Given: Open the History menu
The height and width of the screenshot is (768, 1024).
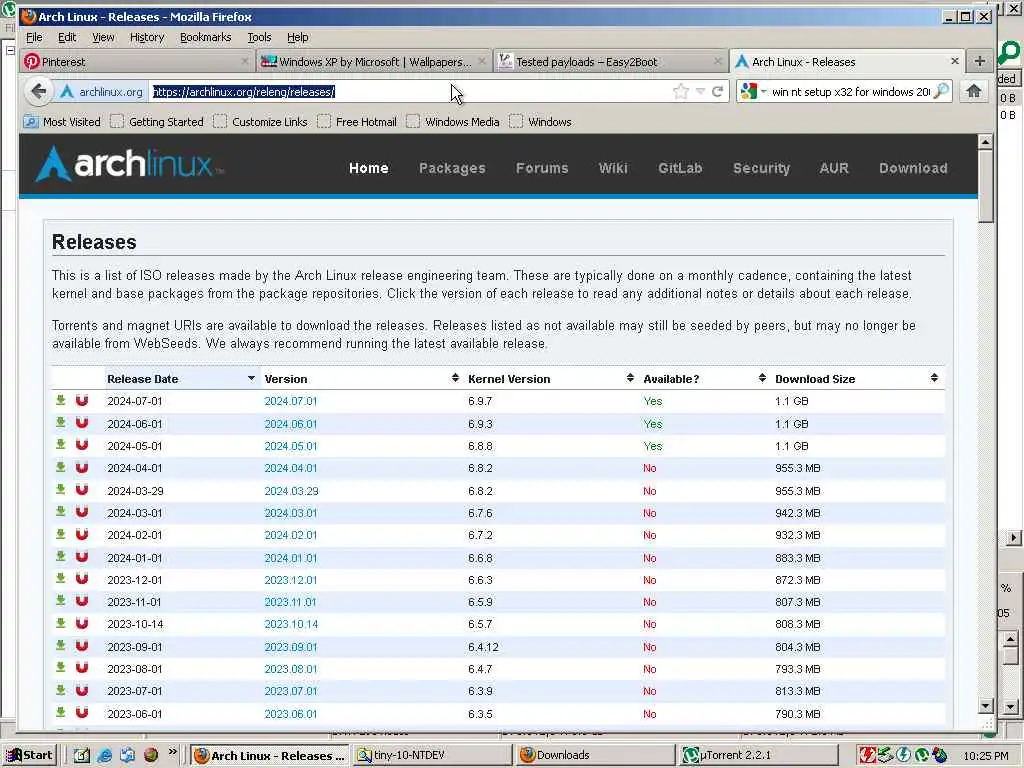Looking at the screenshot, I should coord(147,37).
